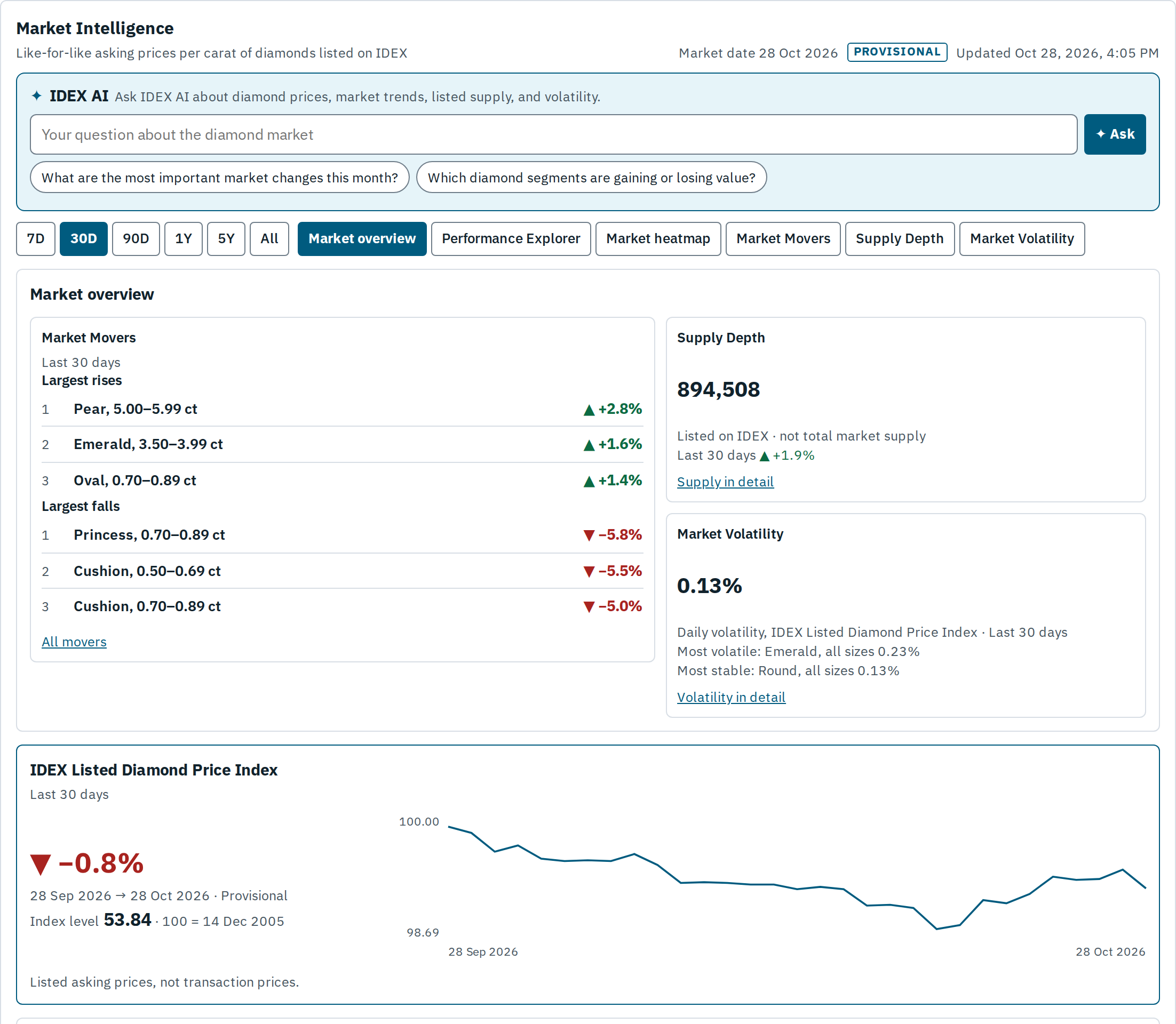1176x1024 pixels.
Task: Choose the 5Y time range
Action: click(x=226, y=239)
